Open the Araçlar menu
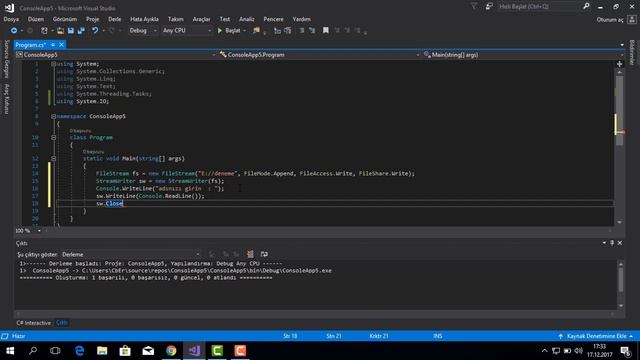Screen dimensions: 640x360 [201, 19]
